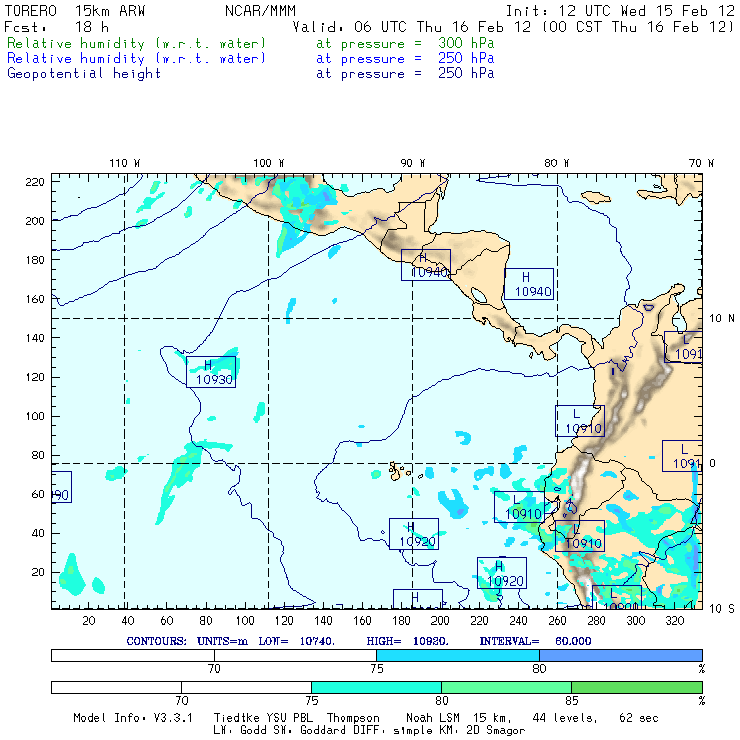Click the cyan 75–80% segment of the upper color bar
Screen dimensions: 740x740
[458, 655]
